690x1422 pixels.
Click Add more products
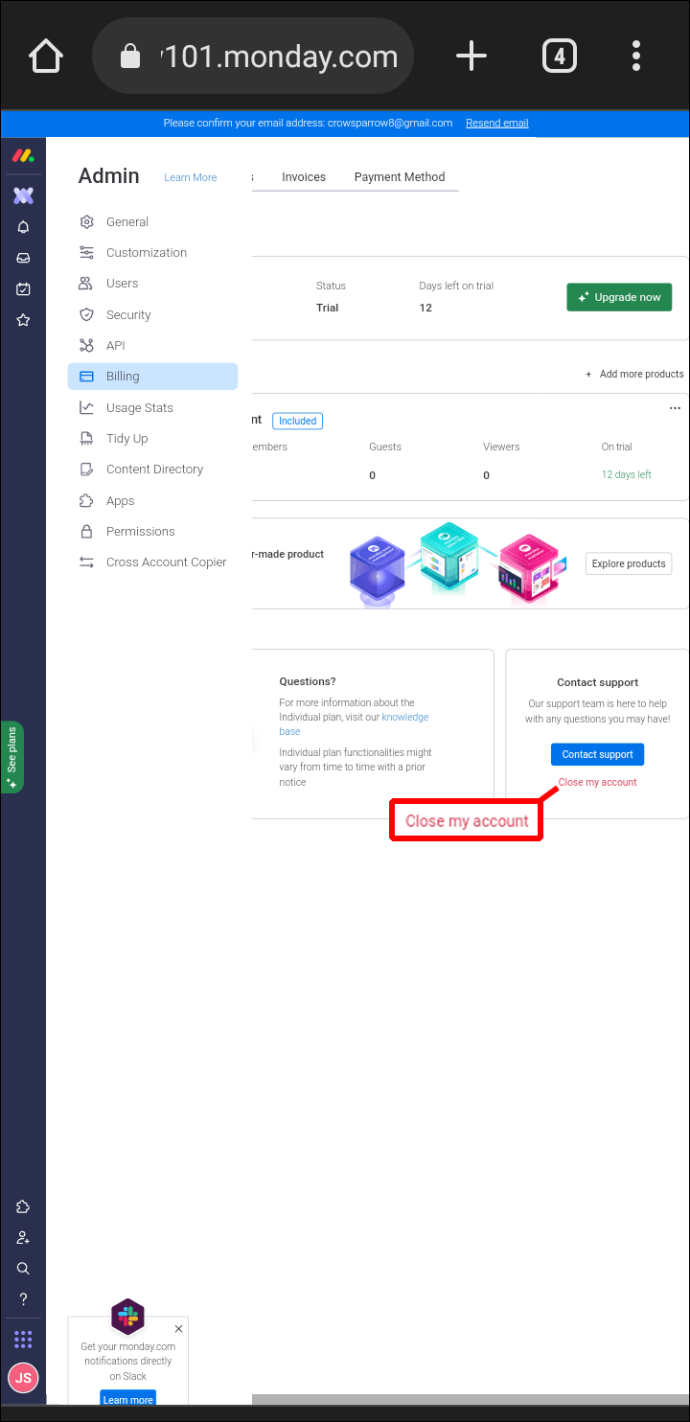tap(635, 374)
